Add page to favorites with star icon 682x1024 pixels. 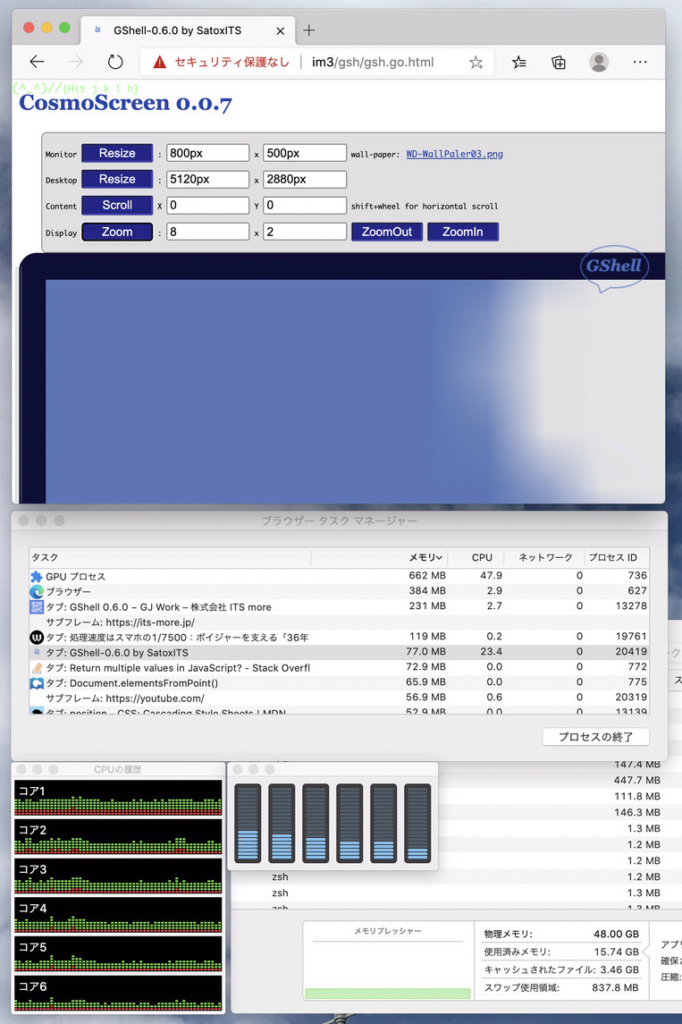[x=476, y=62]
